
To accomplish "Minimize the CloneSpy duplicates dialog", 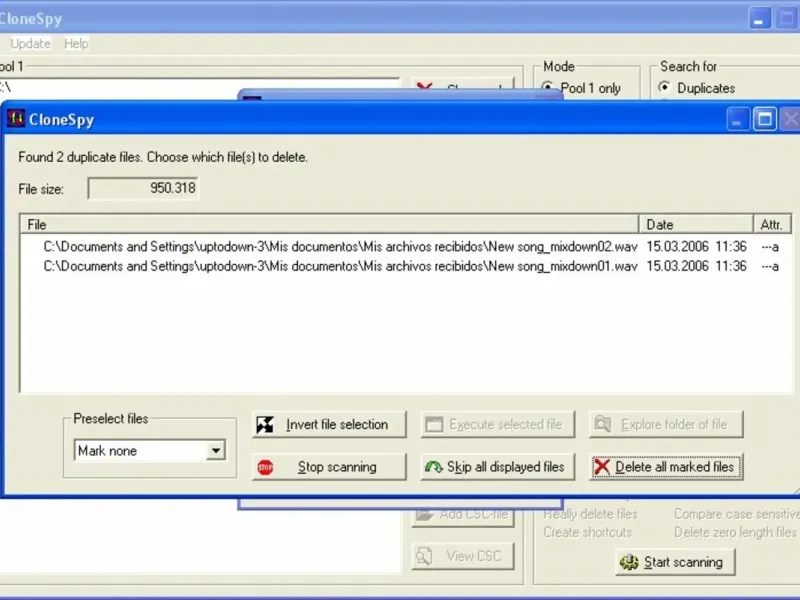I will click(738, 119).
